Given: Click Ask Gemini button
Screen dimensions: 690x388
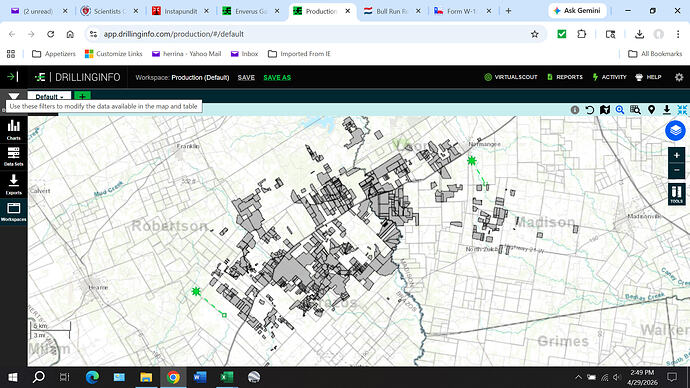Looking at the screenshot, I should coord(577,11).
